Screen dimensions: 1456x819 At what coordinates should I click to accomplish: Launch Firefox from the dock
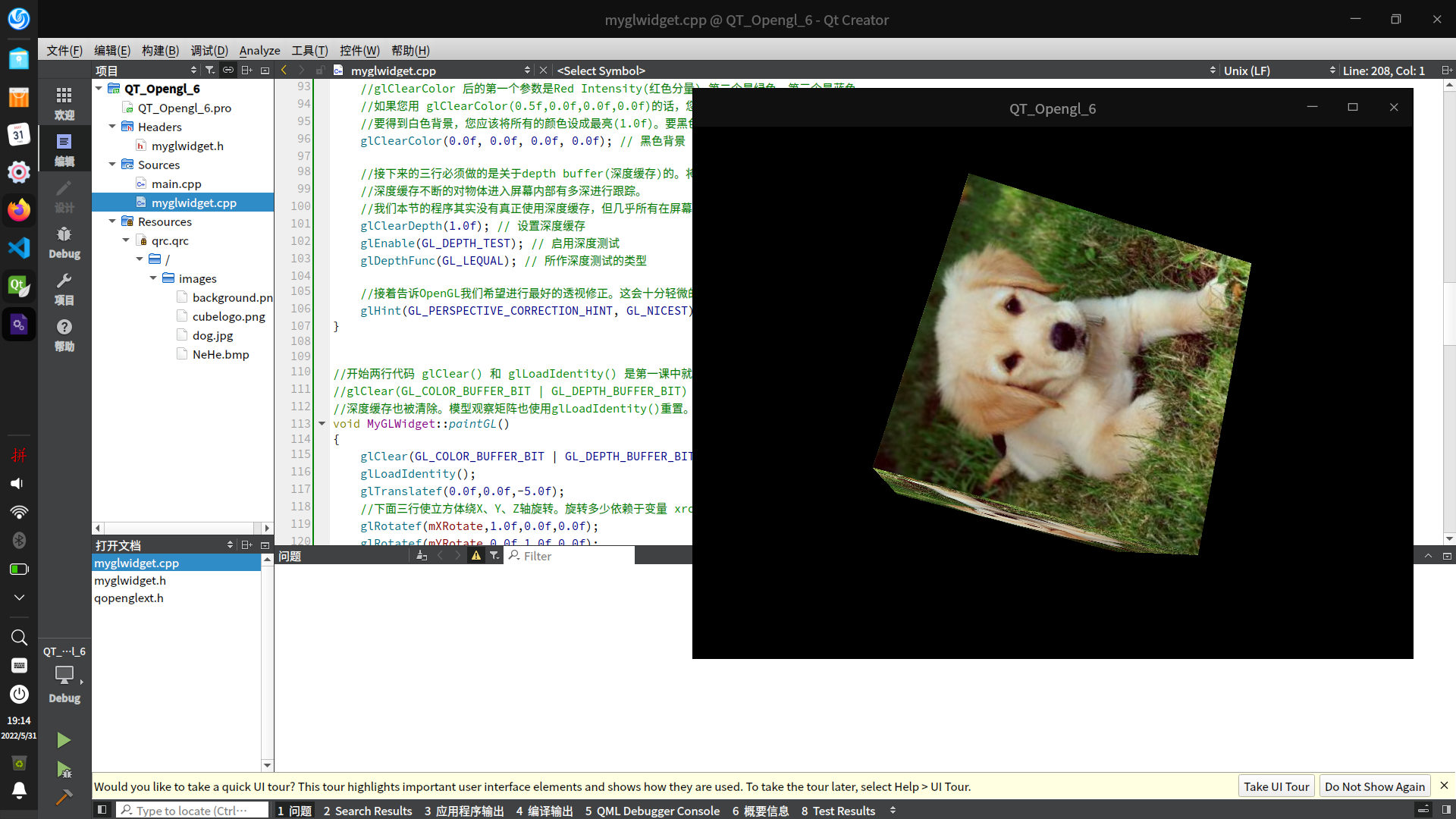pos(19,210)
